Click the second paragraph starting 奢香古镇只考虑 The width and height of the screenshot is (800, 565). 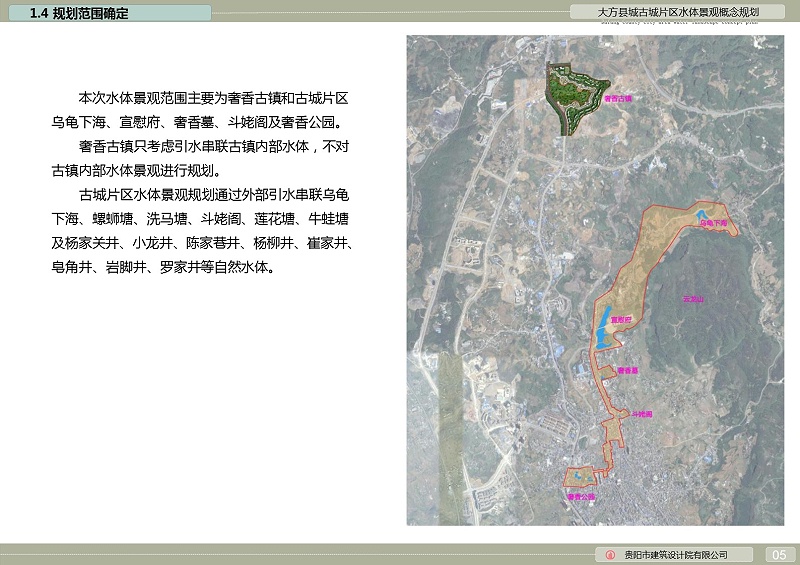[200, 159]
